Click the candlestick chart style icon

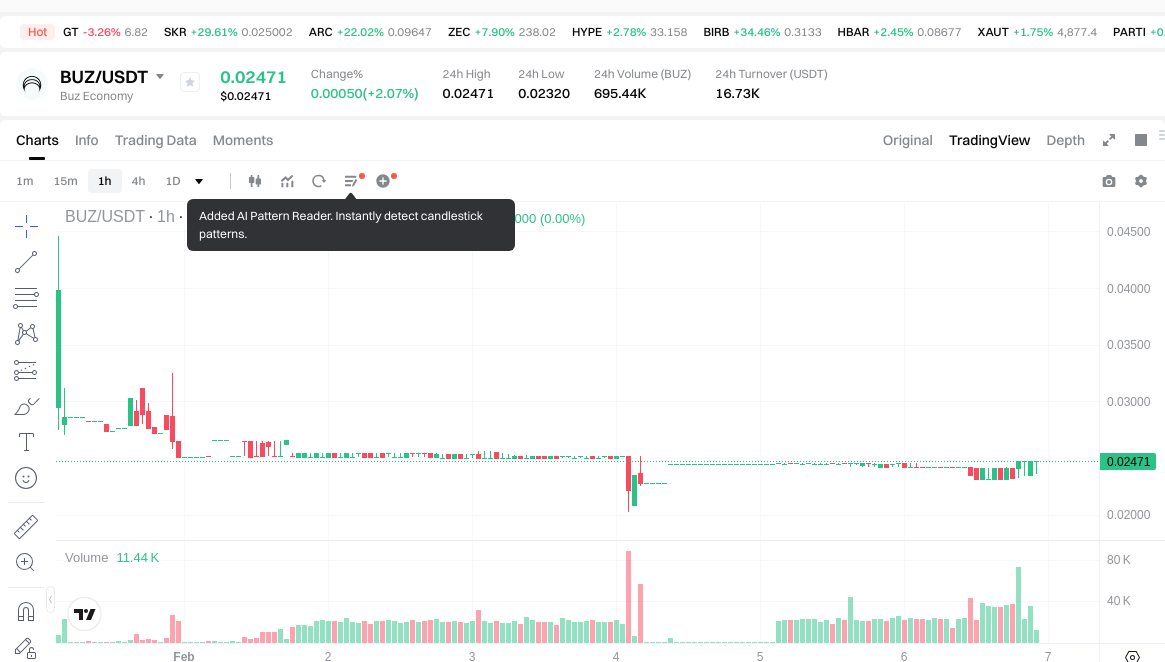pos(255,181)
